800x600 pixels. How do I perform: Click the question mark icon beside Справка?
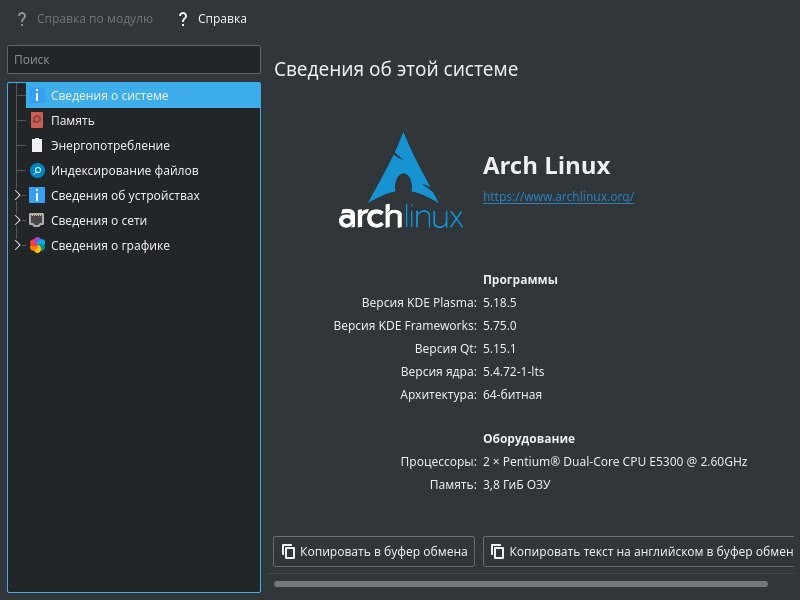coord(183,19)
